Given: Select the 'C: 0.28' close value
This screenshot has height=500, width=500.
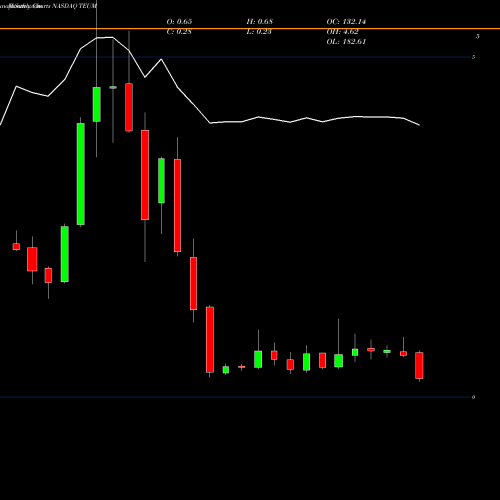Looking at the screenshot, I should coord(179,32).
